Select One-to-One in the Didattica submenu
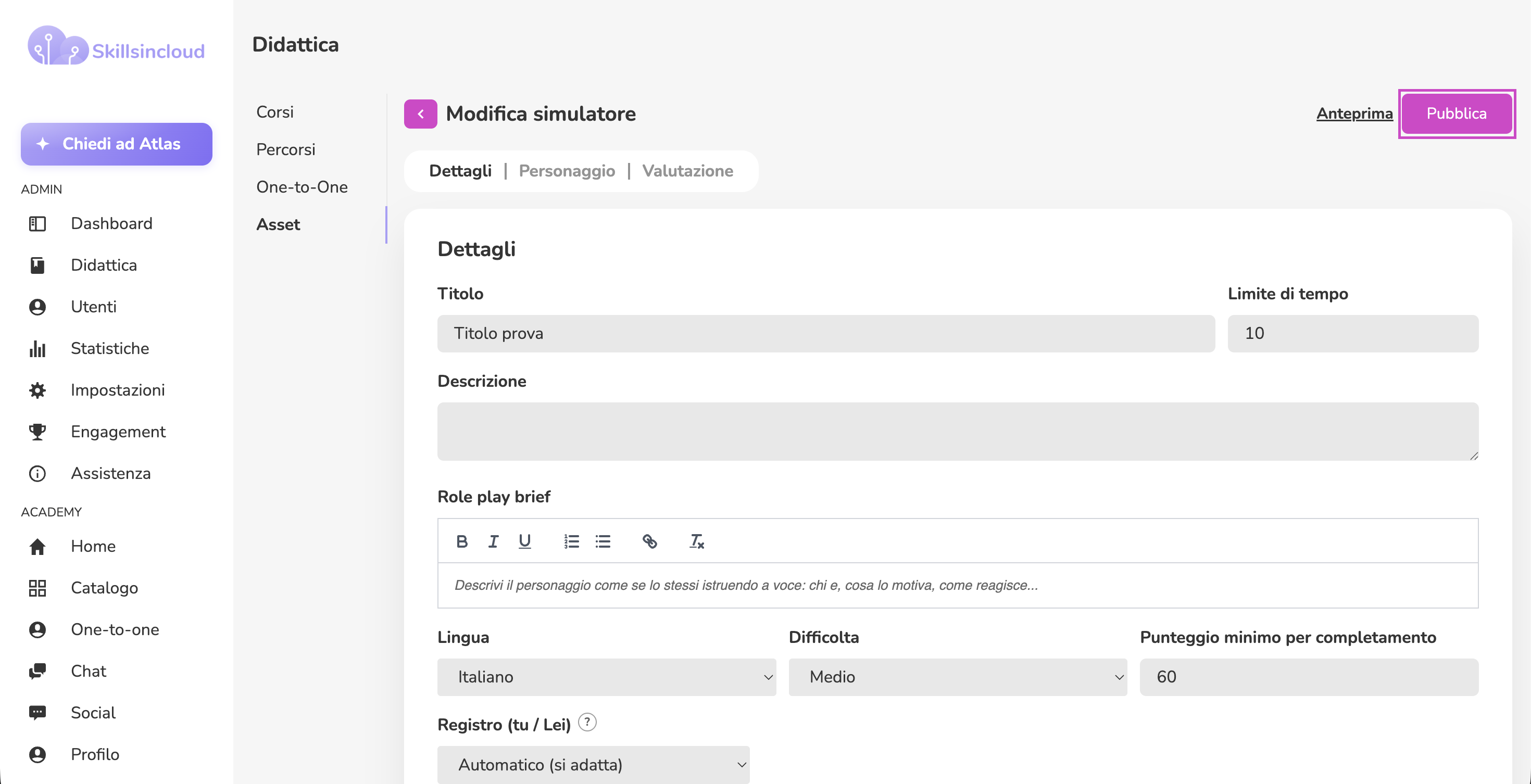Image resolution: width=1531 pixels, height=784 pixels. pos(302,187)
